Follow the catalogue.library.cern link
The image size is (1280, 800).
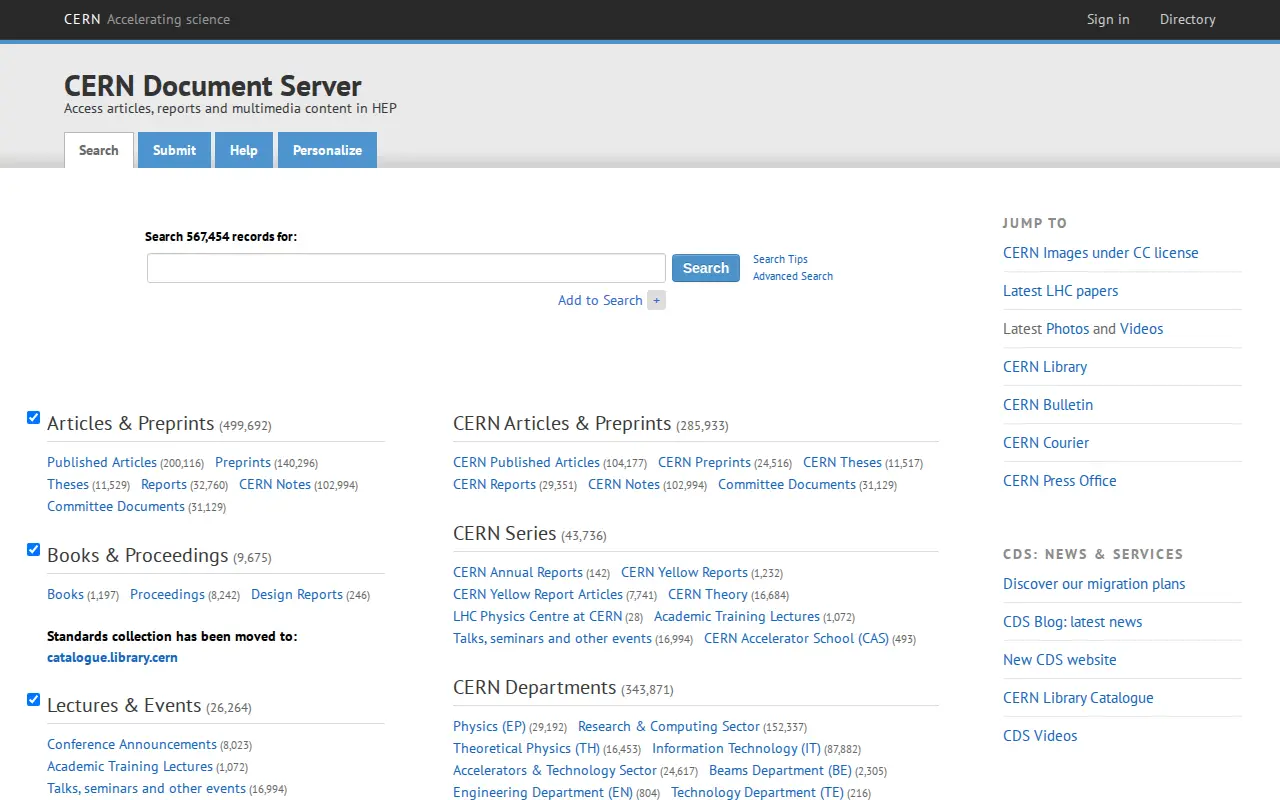(x=112, y=657)
